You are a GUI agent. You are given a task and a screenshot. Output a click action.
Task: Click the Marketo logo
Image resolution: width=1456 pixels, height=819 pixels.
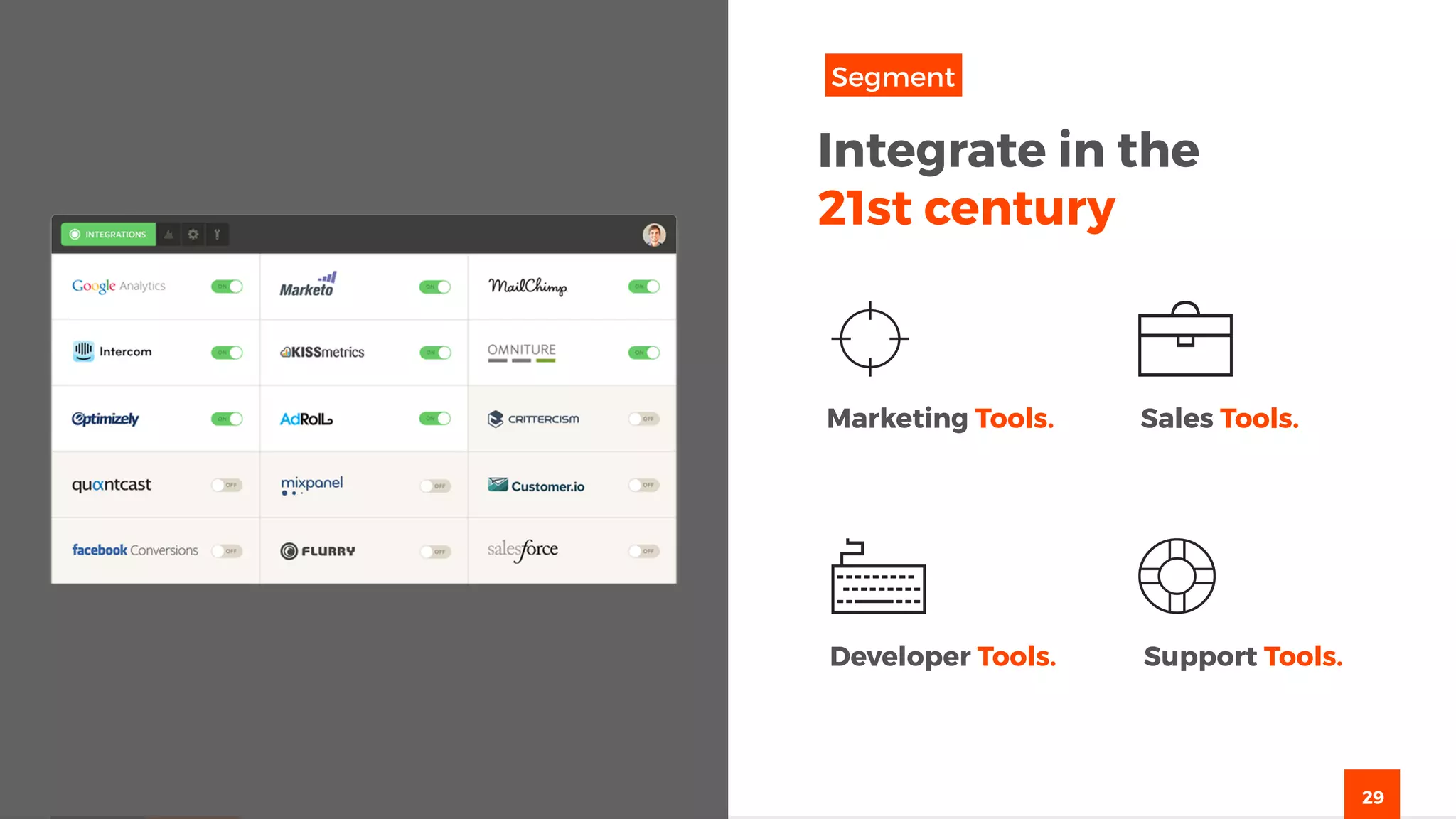308,284
